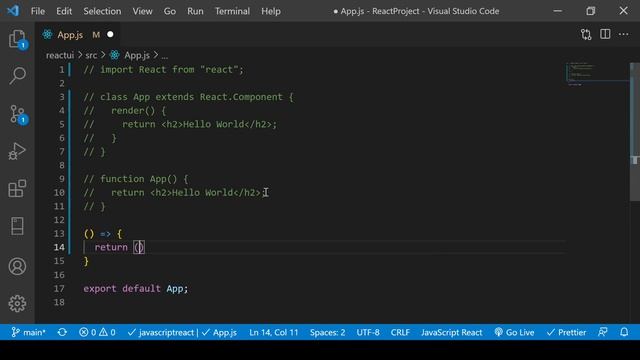Click the '// render() {' comment on line 4

pos(125,111)
